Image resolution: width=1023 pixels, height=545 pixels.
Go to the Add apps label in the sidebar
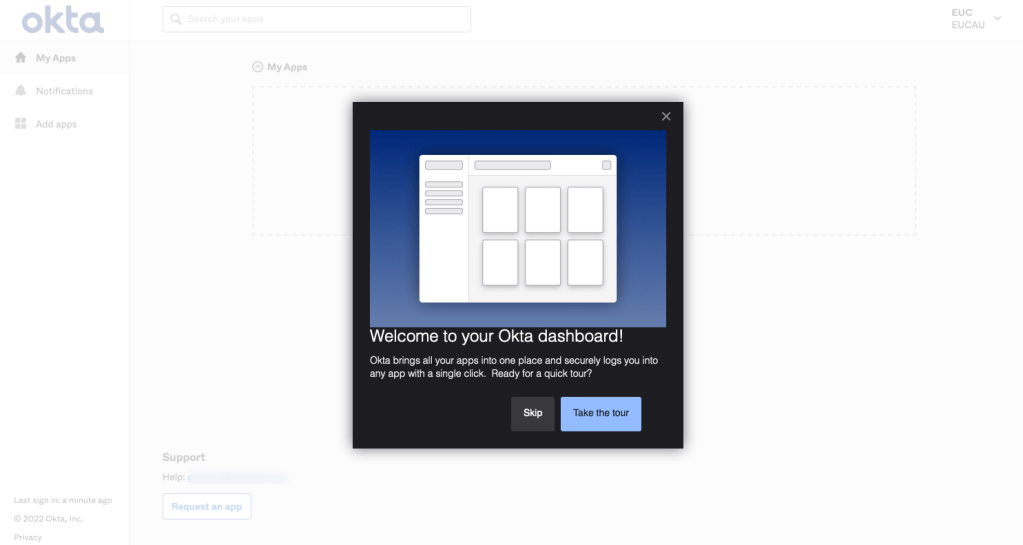[56, 124]
